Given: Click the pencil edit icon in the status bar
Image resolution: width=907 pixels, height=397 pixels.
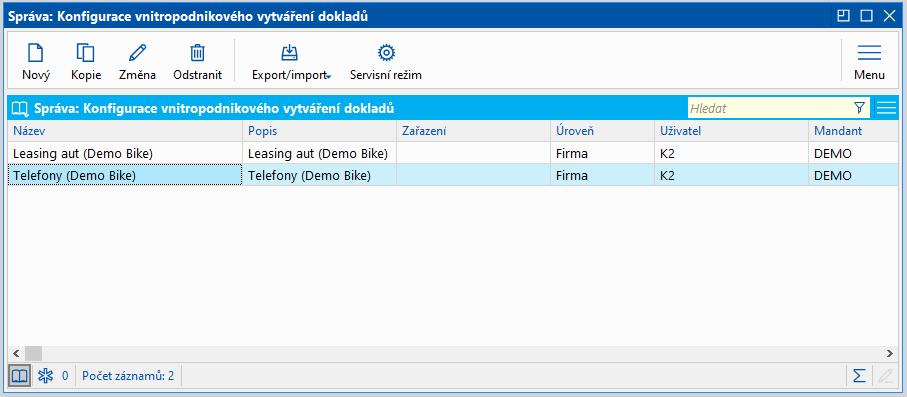Looking at the screenshot, I should 885,376.
